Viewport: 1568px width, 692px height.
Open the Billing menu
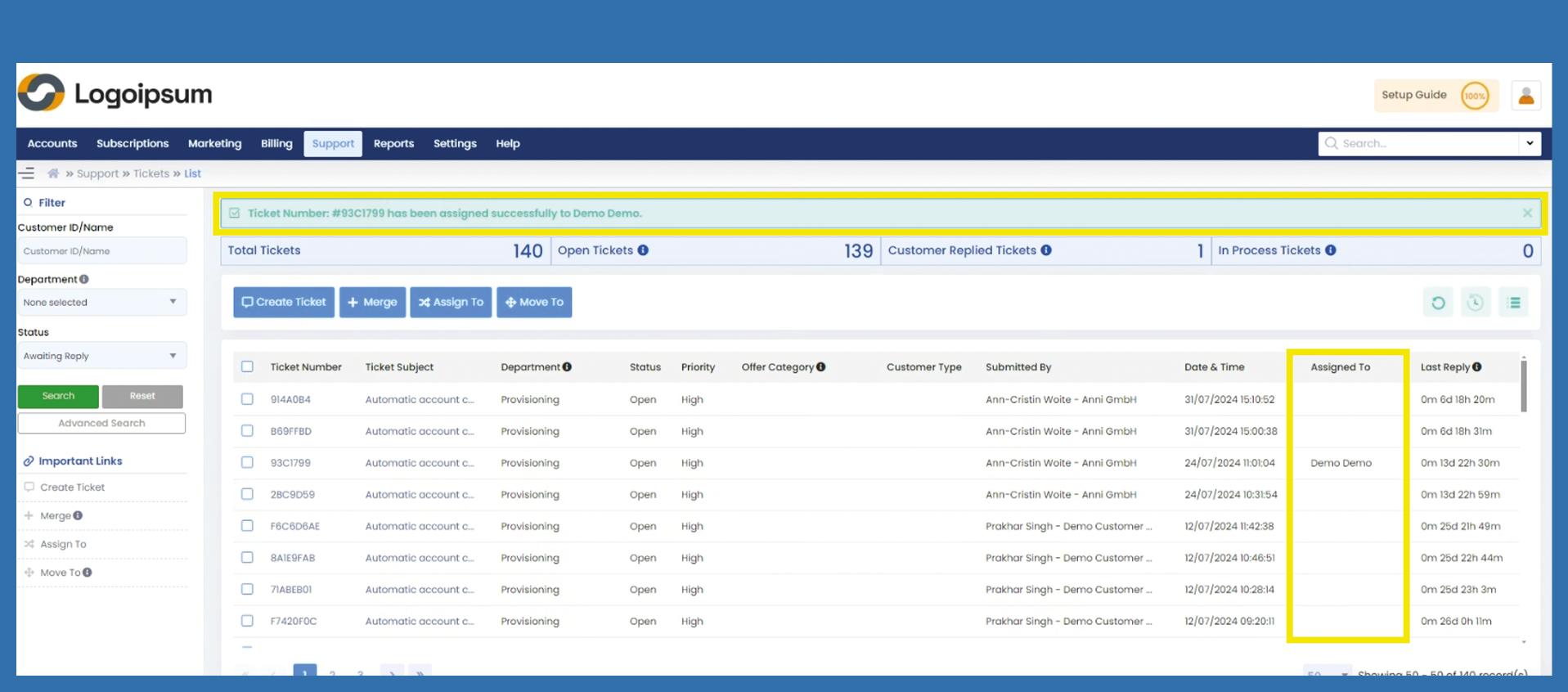(276, 144)
